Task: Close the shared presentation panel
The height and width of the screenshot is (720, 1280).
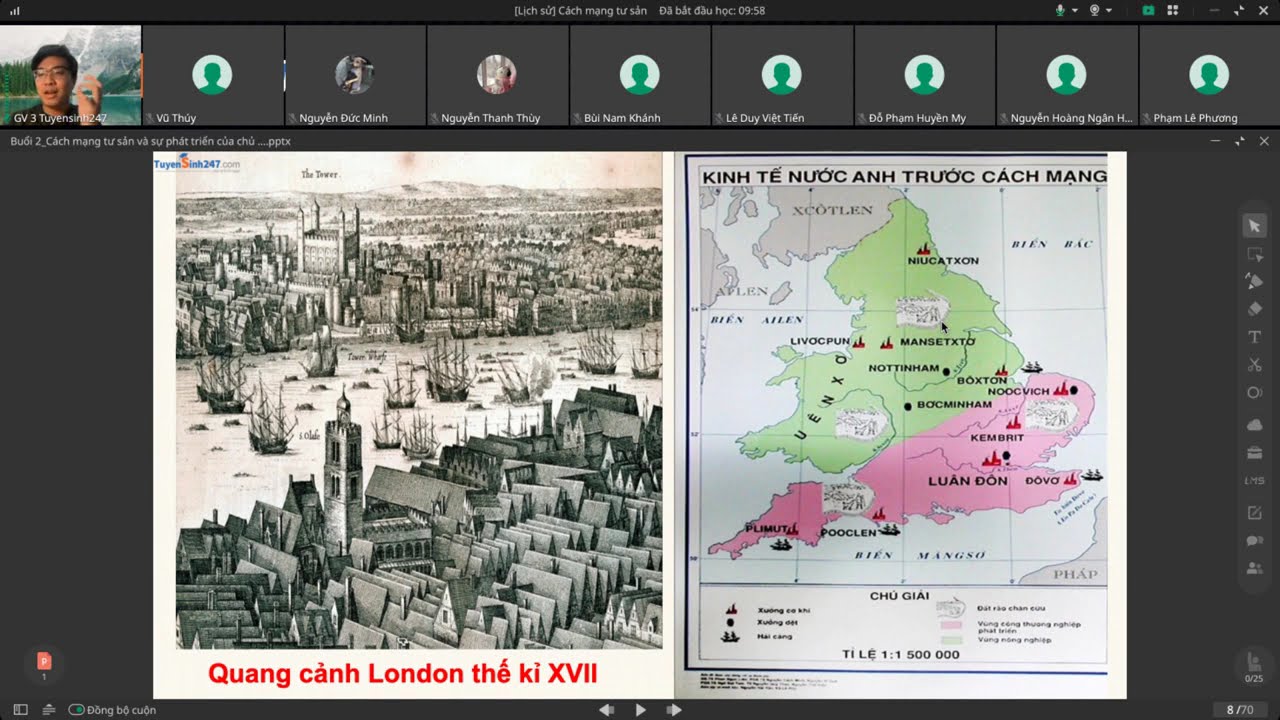Action: [x=1264, y=141]
